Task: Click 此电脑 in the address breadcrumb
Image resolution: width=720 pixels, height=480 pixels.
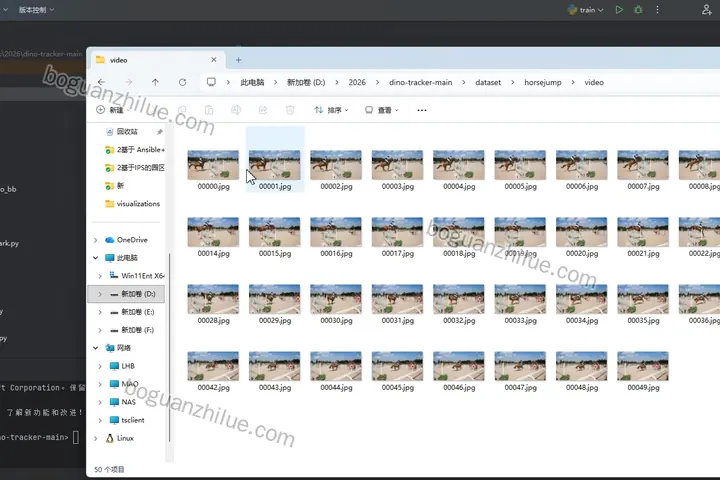Action: click(252, 82)
